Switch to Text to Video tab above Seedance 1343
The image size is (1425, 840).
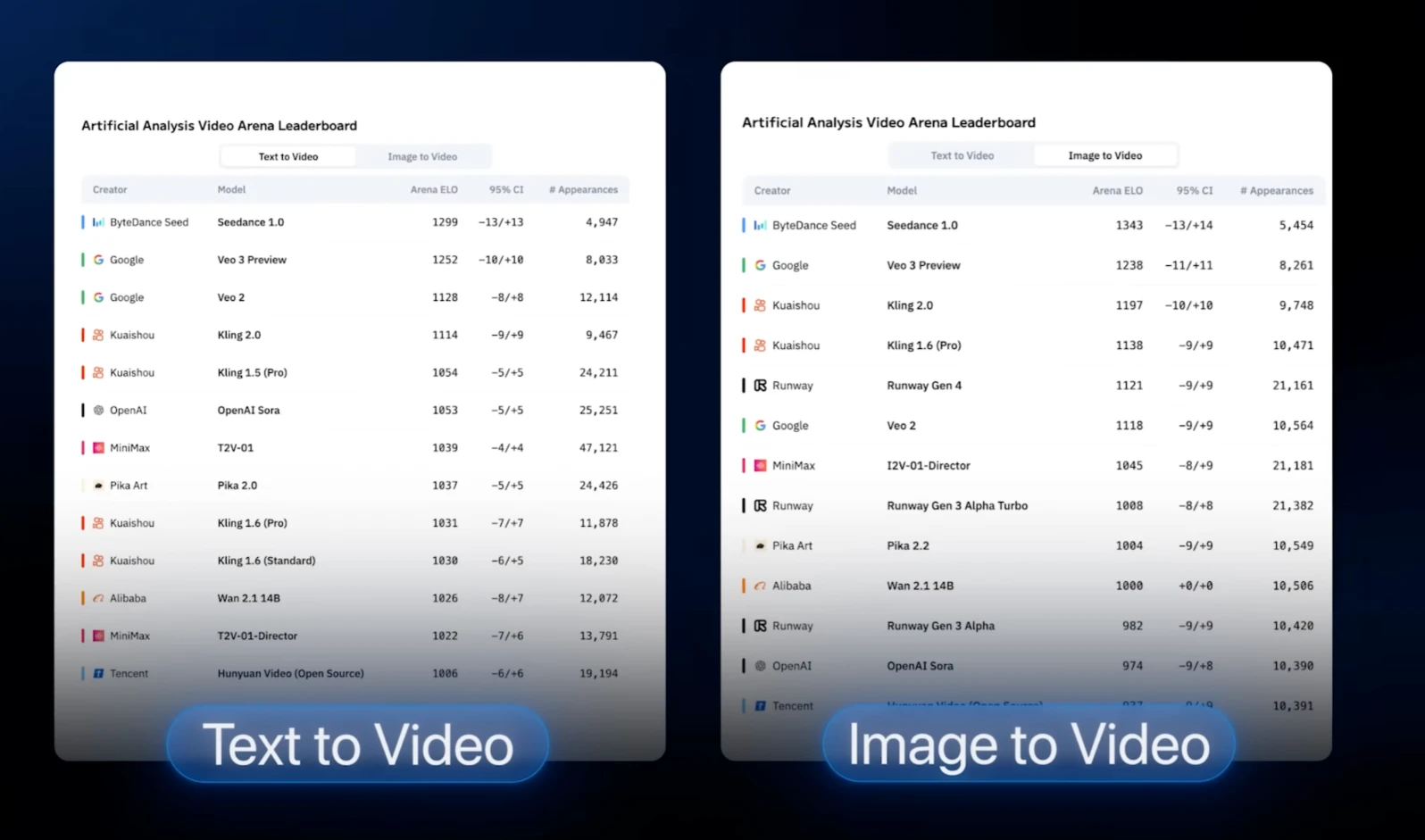pos(962,155)
